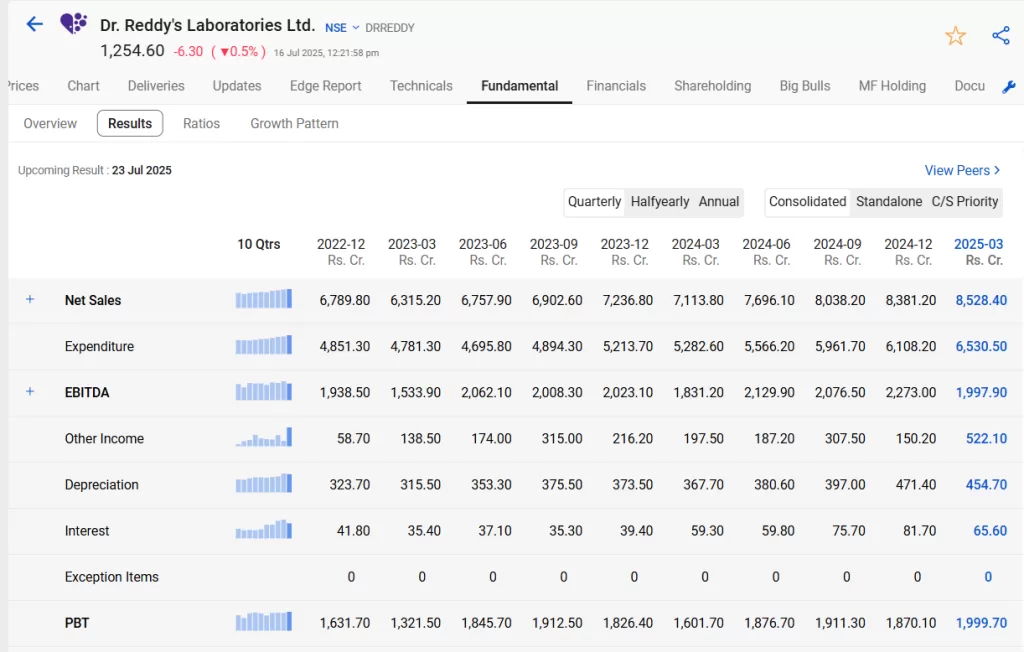The width and height of the screenshot is (1024, 652).
Task: Click PBT value 1,999.70
Action: tap(981, 623)
